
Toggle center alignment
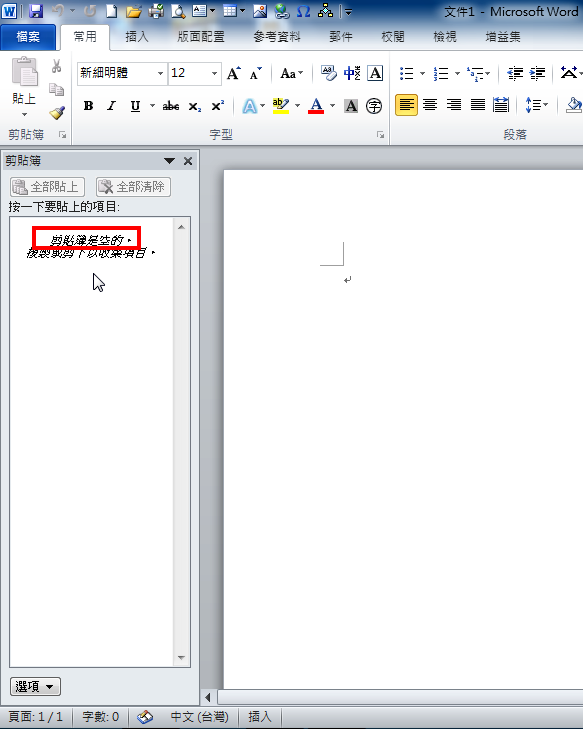pos(430,105)
